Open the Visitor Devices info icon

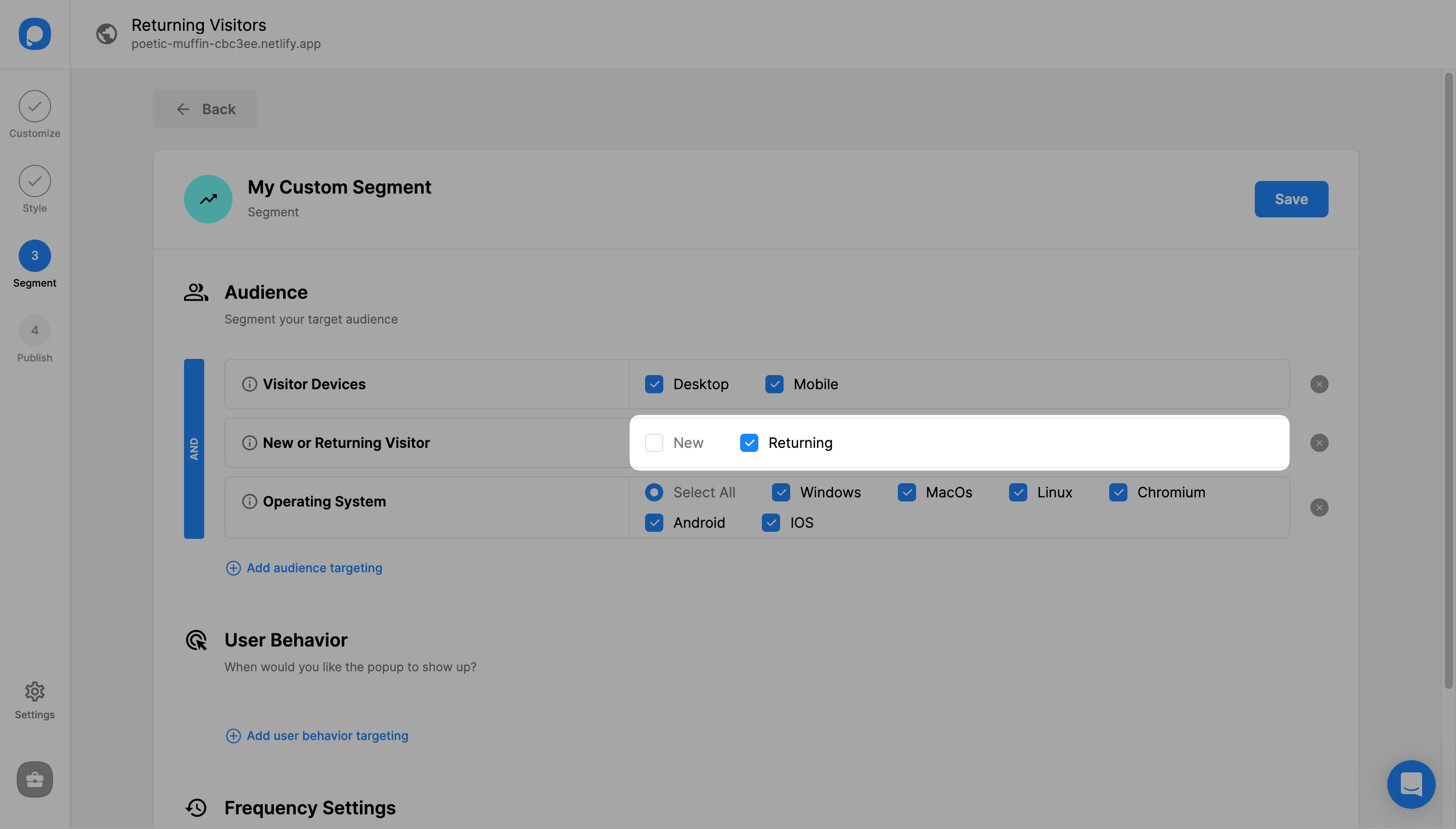click(x=249, y=384)
